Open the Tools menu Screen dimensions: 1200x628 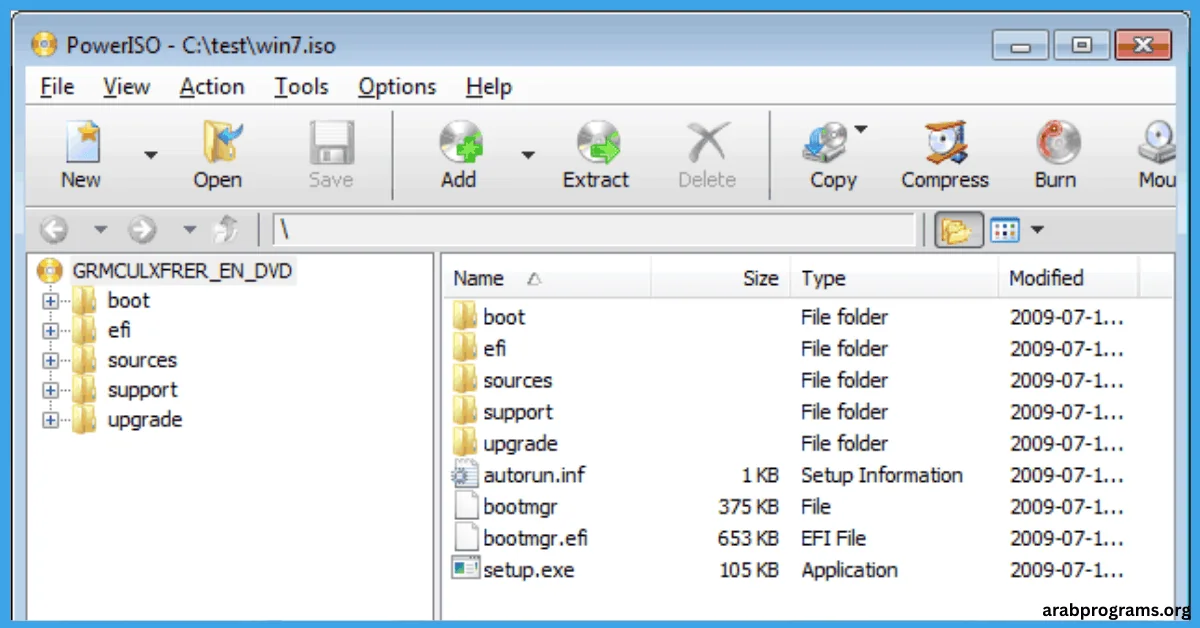pos(301,87)
